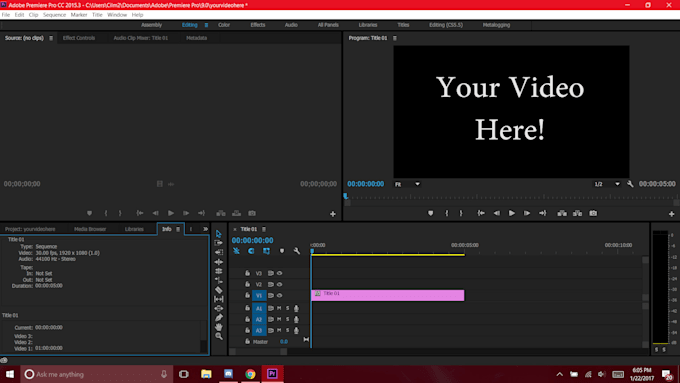Image resolution: width=680 pixels, height=383 pixels.
Task: Switch to Media Browser tab
Action: point(90,229)
